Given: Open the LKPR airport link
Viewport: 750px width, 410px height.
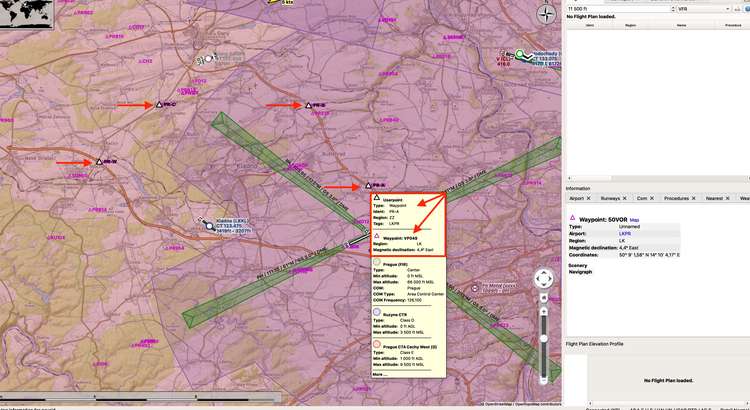Looking at the screenshot, I should (x=625, y=232).
